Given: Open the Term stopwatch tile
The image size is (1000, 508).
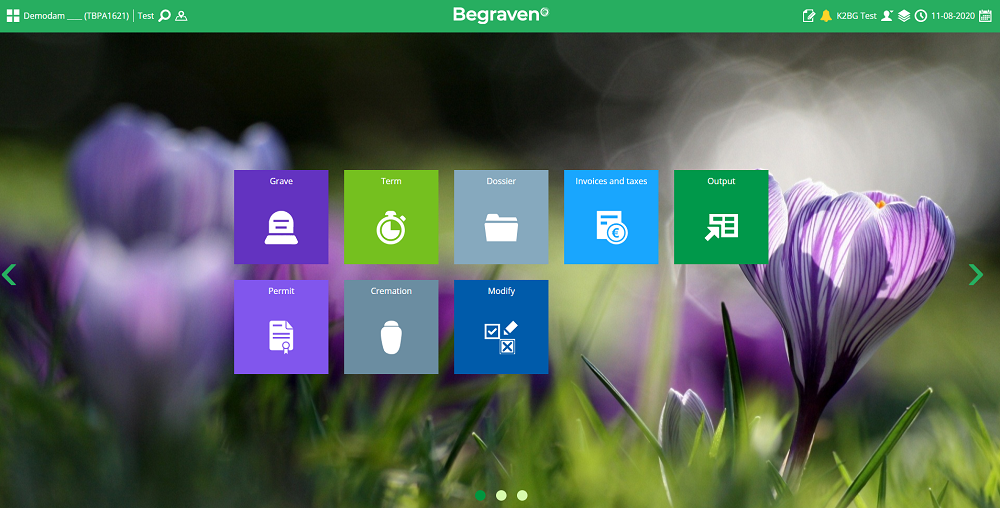Looking at the screenshot, I should click(391, 217).
